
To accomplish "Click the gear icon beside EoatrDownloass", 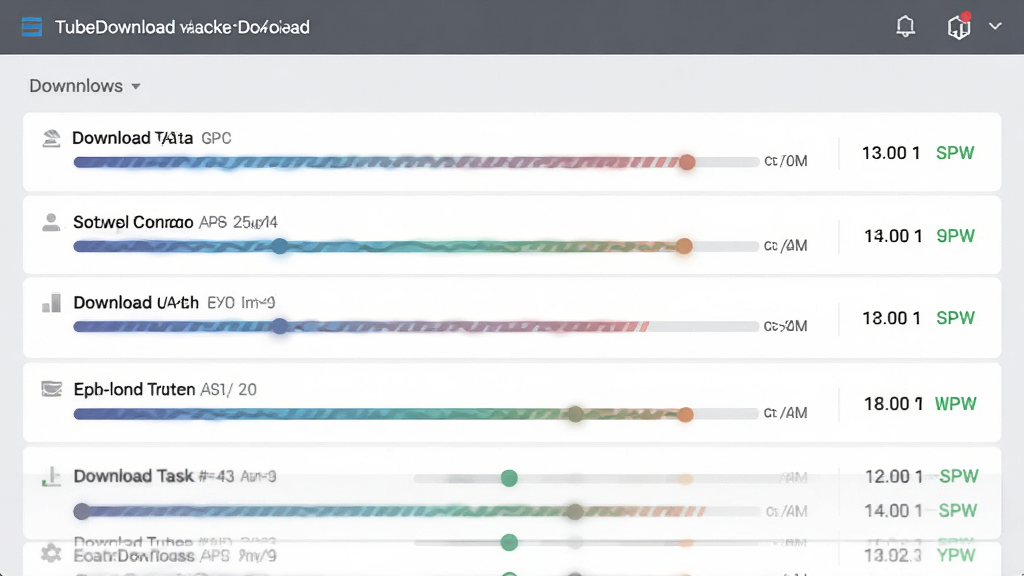I will point(51,554).
